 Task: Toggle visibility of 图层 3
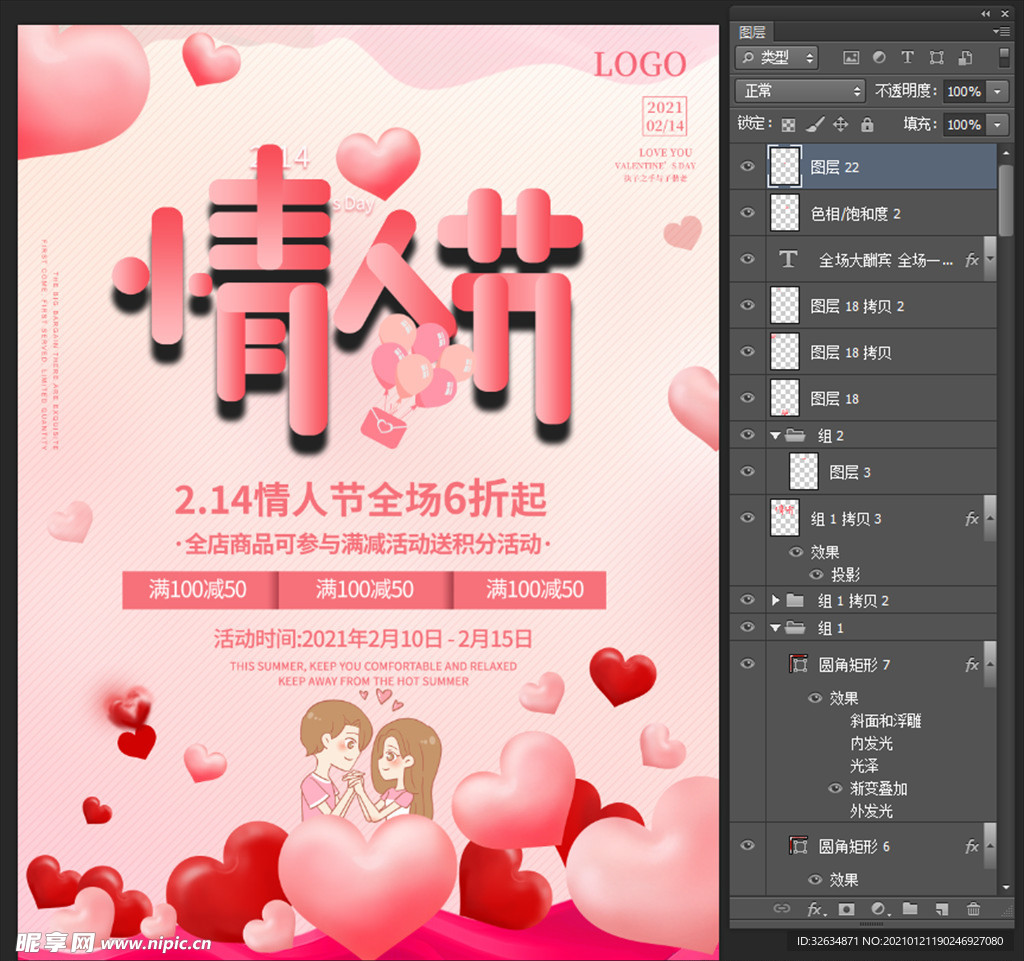point(747,471)
